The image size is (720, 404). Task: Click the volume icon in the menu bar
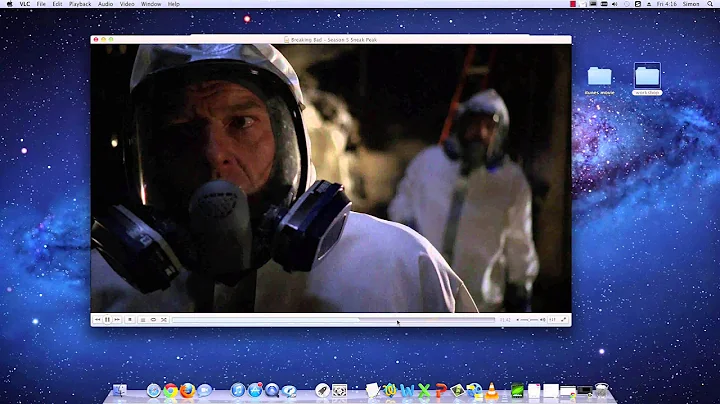pos(615,4)
